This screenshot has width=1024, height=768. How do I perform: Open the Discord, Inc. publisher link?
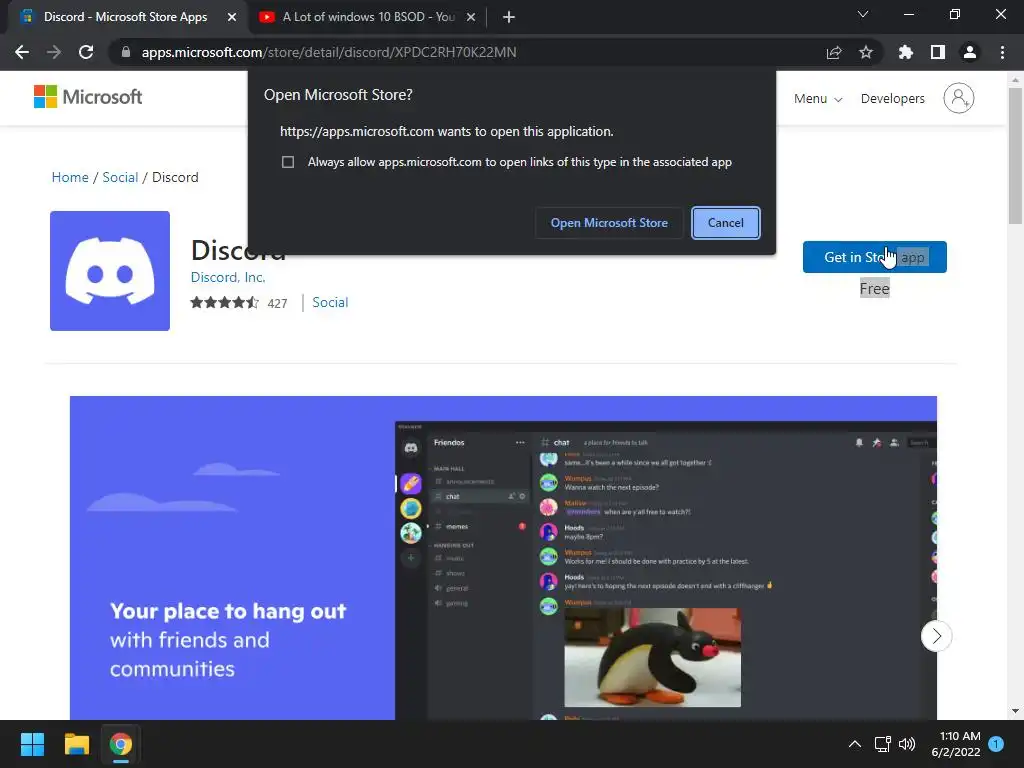228,278
